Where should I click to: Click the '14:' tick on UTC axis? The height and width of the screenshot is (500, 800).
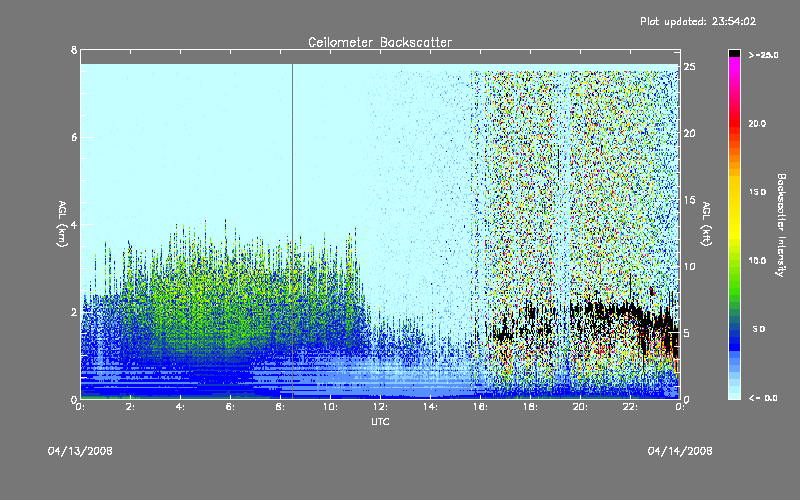pos(430,407)
